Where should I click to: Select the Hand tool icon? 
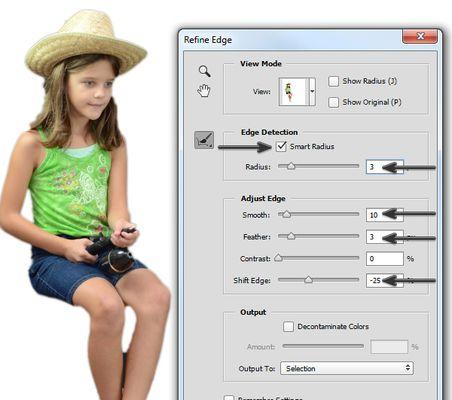(204, 90)
